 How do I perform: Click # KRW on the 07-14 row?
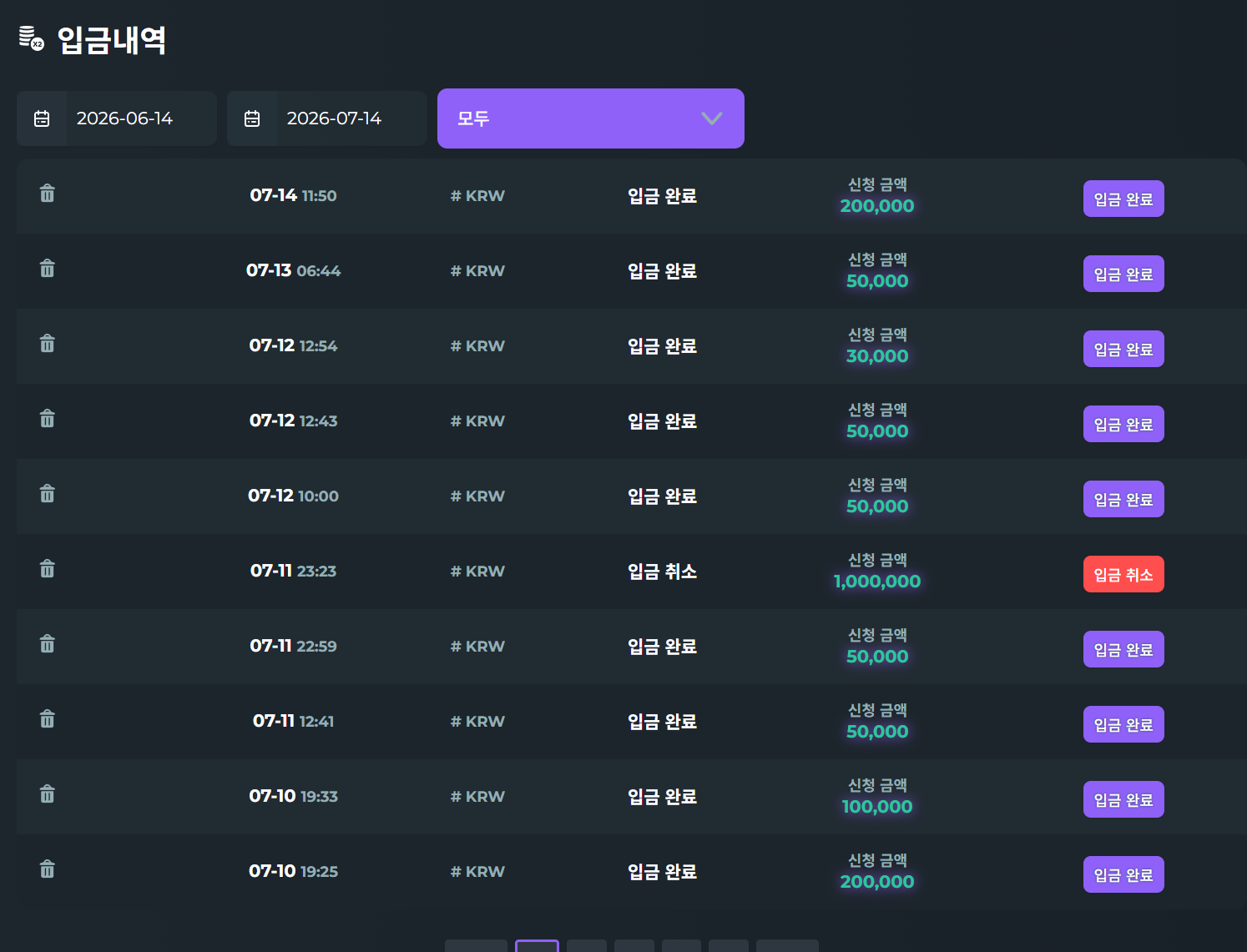click(x=477, y=196)
